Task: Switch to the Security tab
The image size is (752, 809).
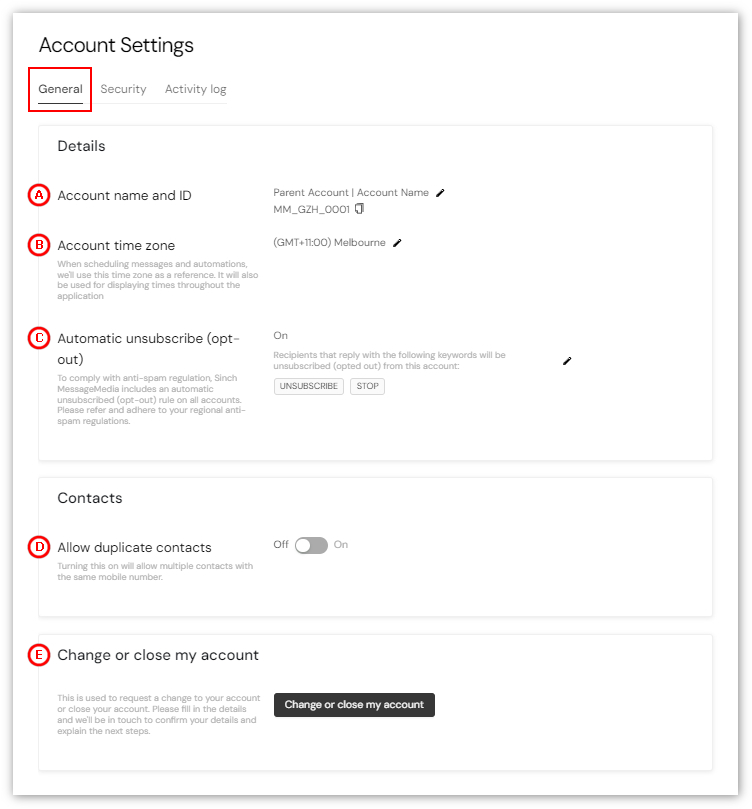Action: click(x=123, y=89)
